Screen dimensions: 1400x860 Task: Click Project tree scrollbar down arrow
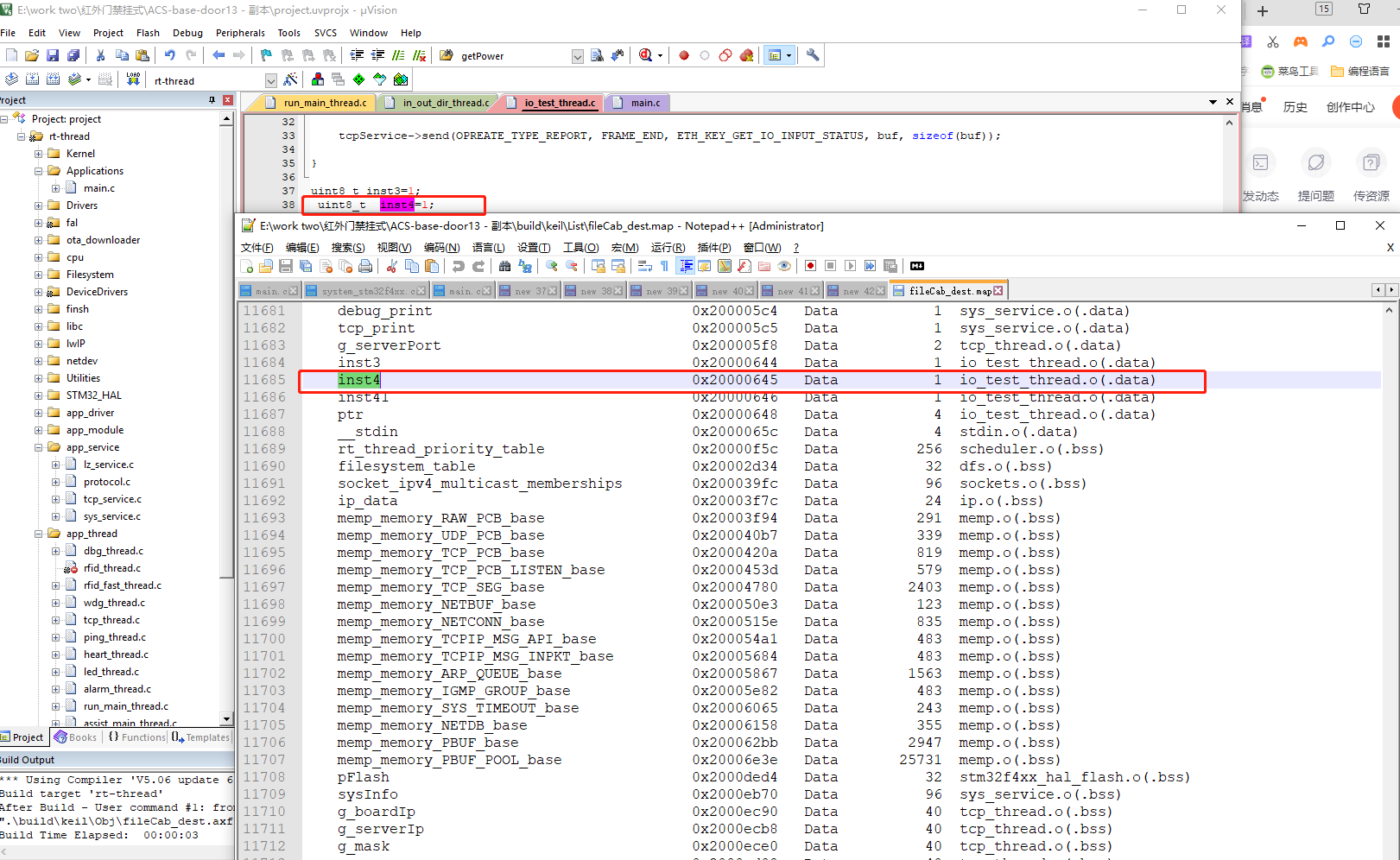pos(226,718)
